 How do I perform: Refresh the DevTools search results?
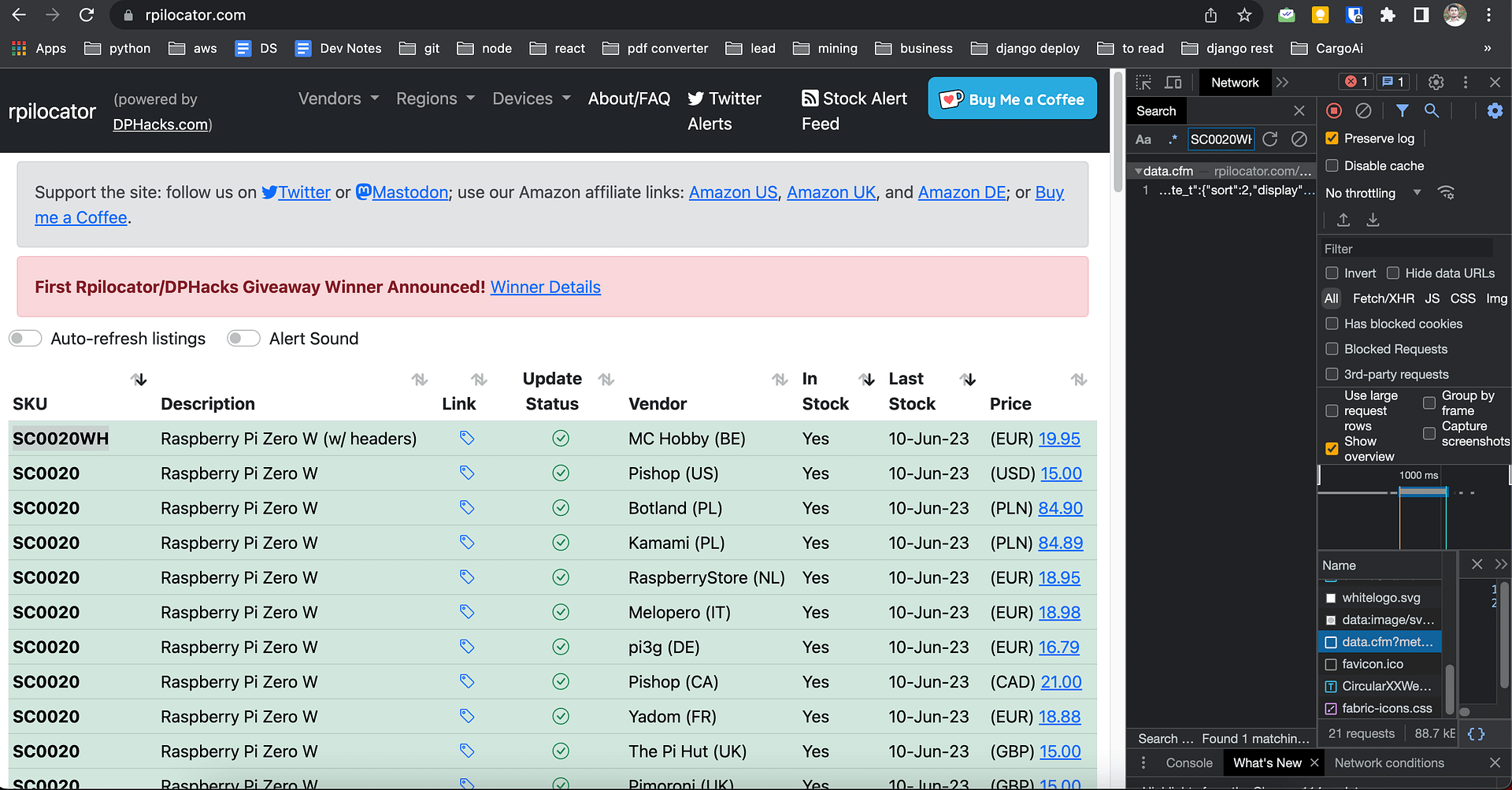pos(1270,139)
